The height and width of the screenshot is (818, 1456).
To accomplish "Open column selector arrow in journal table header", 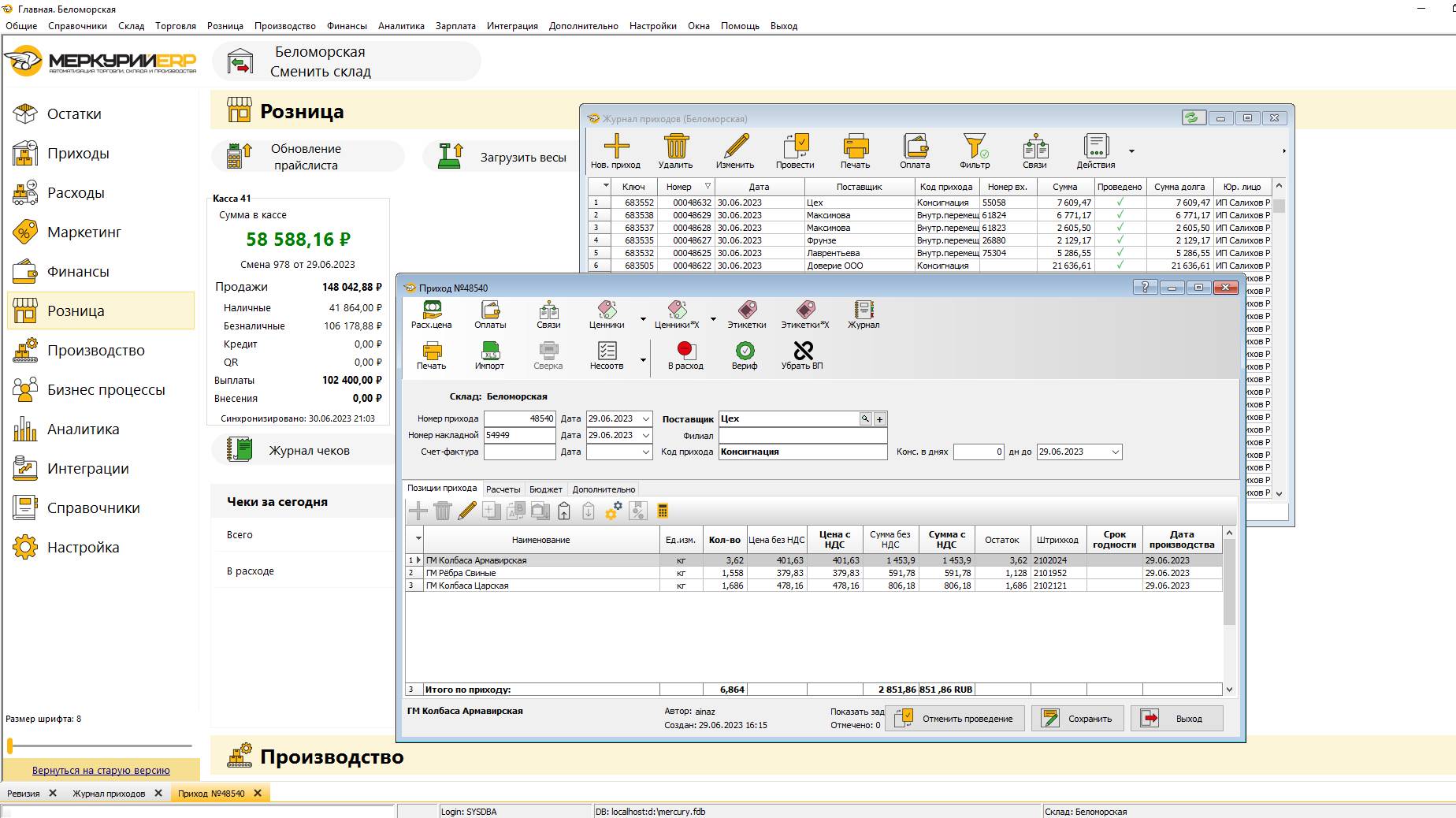I will click(605, 186).
